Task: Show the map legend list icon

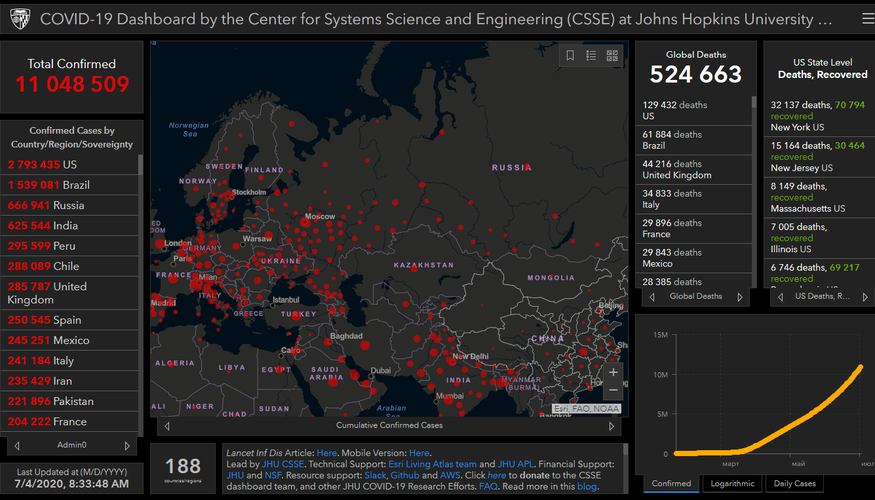Action: (x=591, y=56)
